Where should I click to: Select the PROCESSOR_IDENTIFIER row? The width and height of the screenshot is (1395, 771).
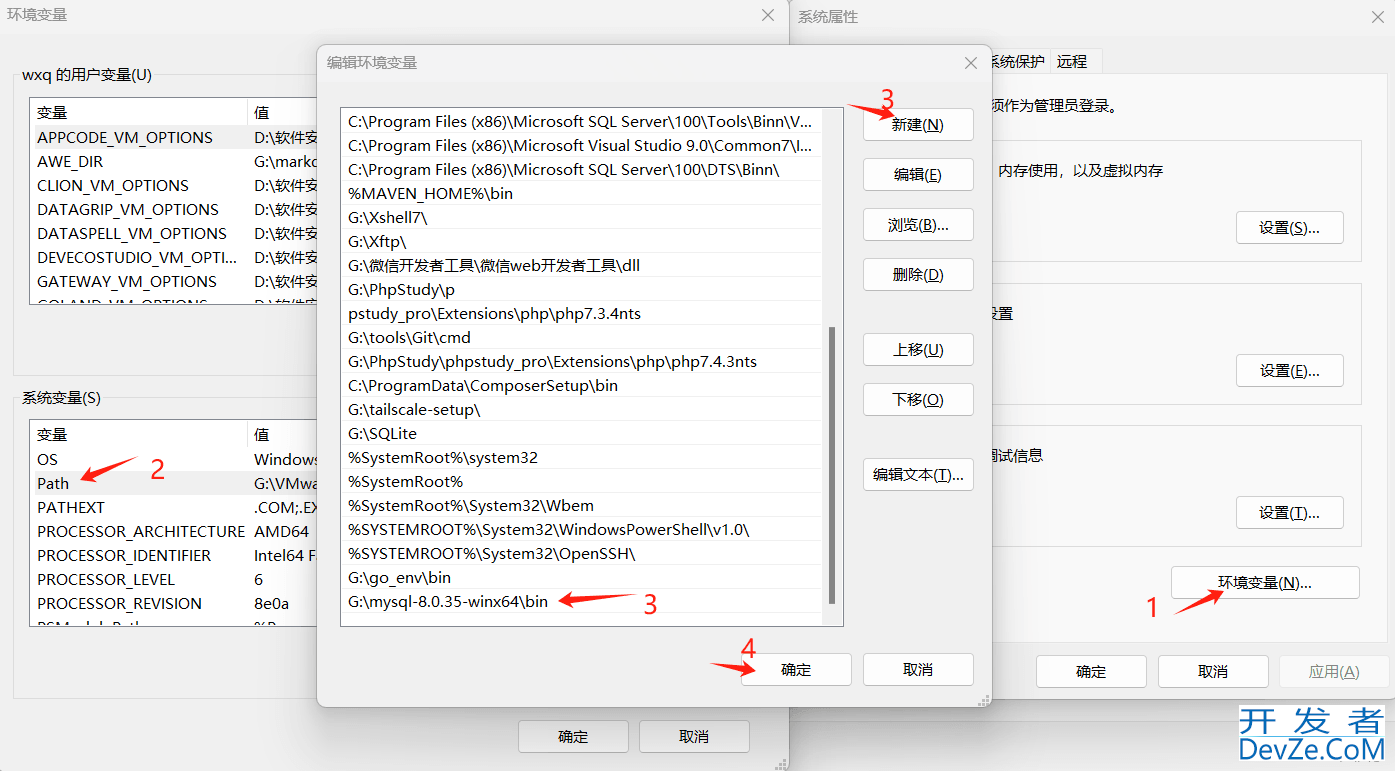coord(175,556)
